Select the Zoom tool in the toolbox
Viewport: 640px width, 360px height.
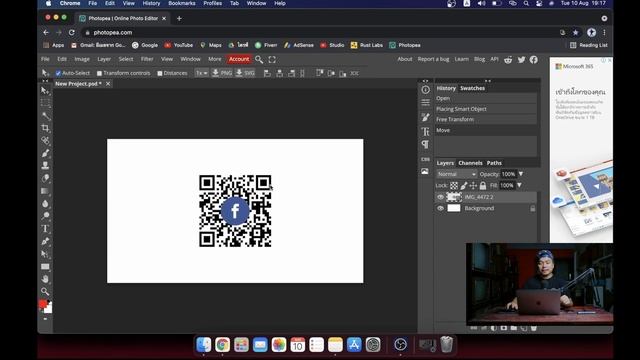45,291
